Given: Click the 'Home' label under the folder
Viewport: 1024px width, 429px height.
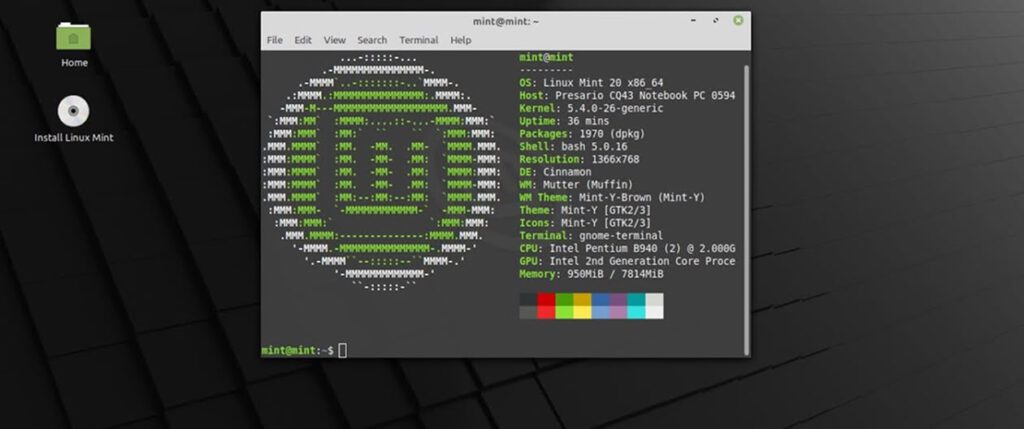Looking at the screenshot, I should (x=74, y=63).
